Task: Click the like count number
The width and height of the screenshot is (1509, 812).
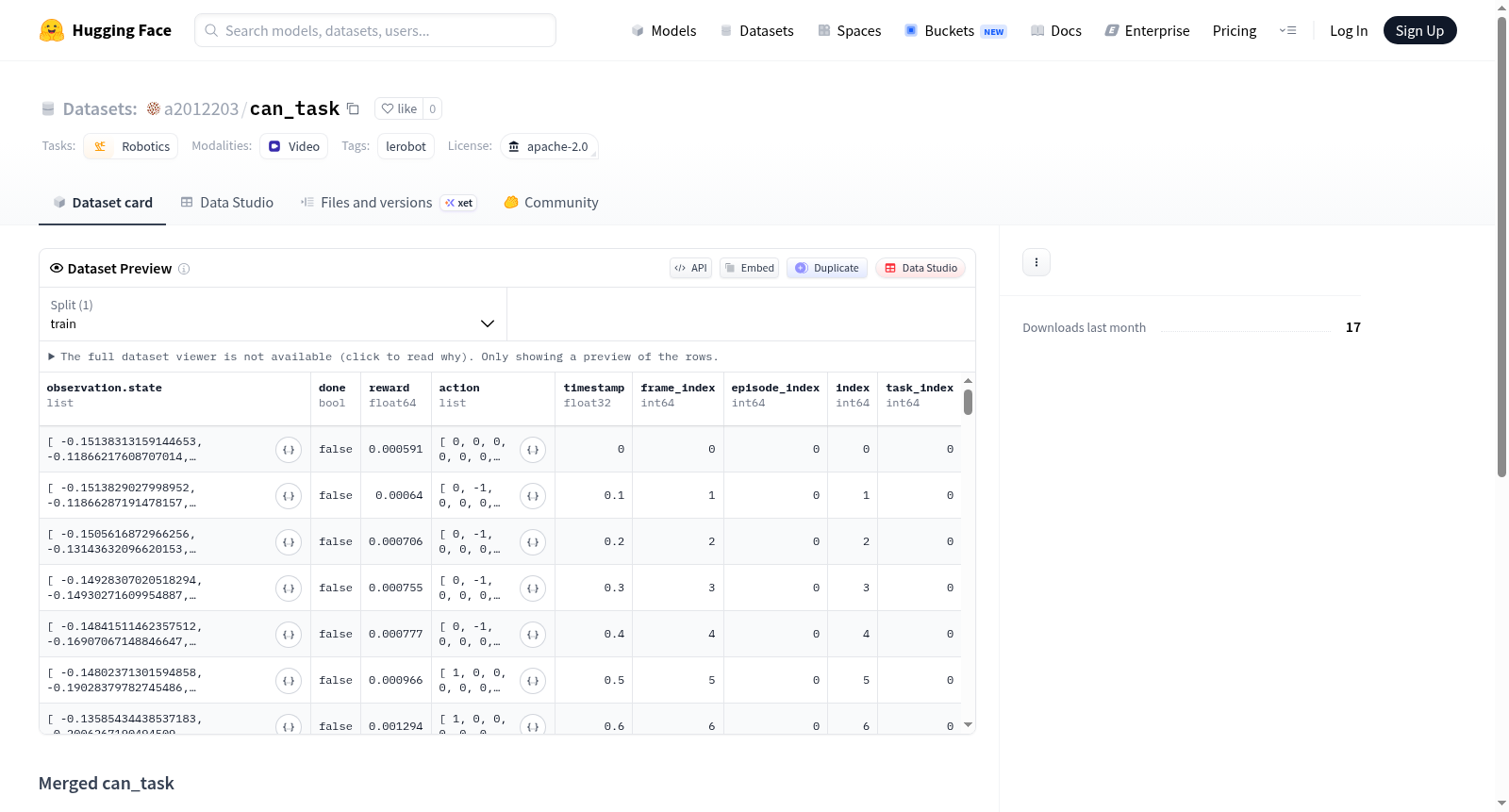Action: point(433,108)
